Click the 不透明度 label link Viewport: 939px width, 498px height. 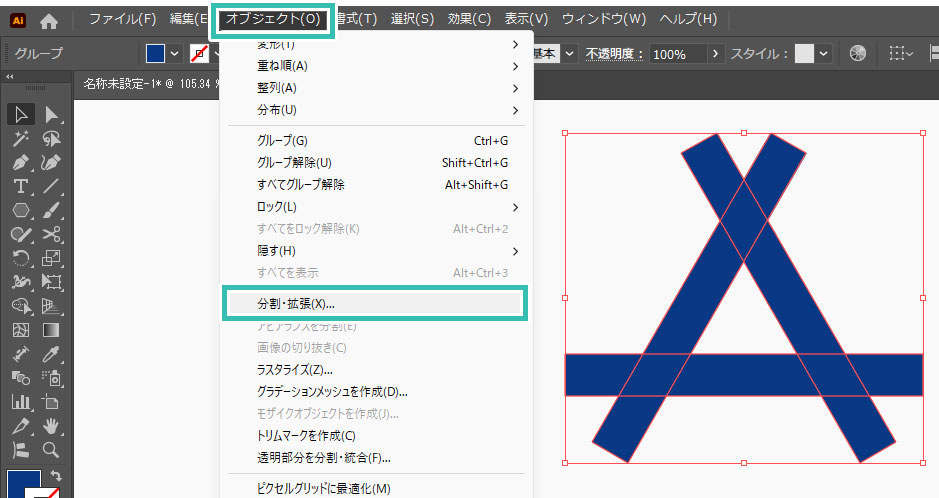point(614,53)
